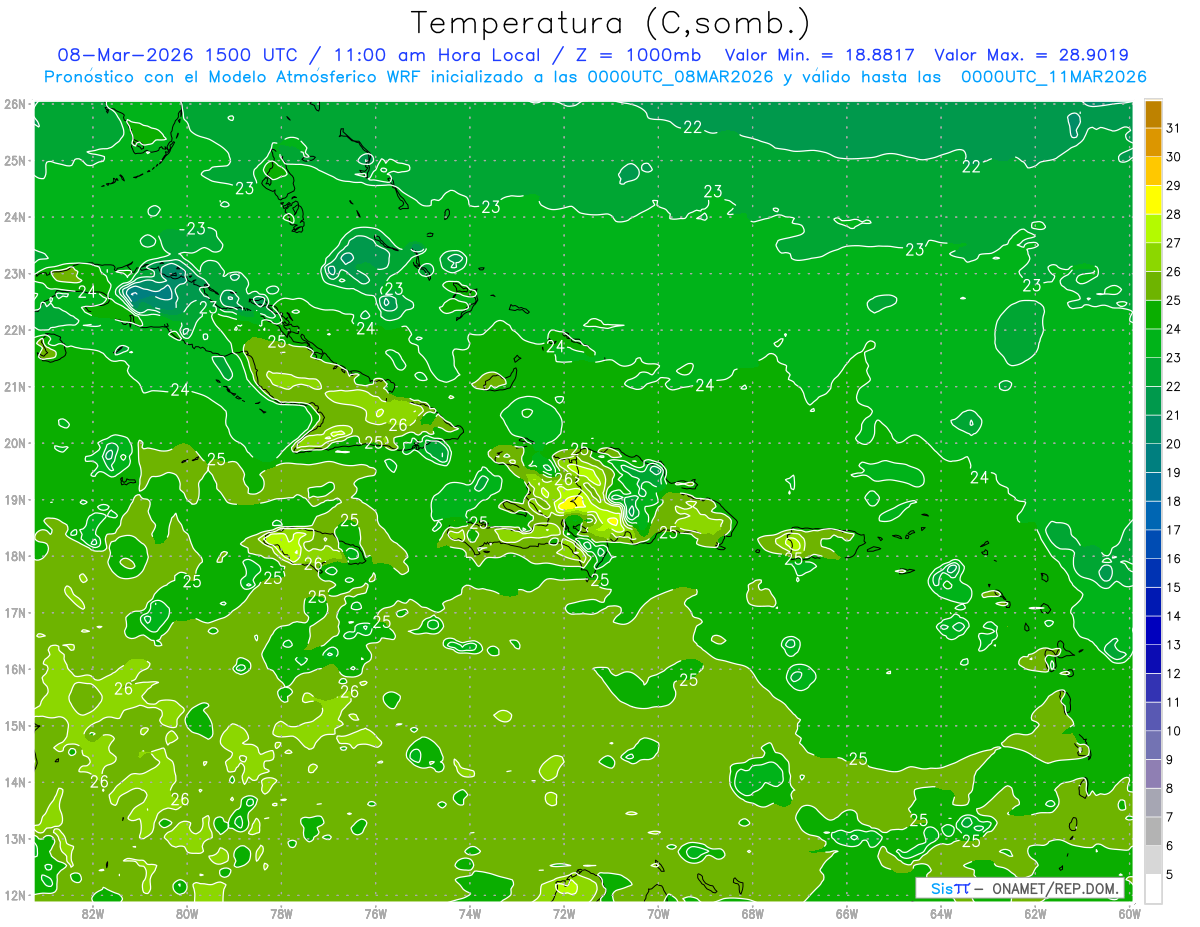
Task: Pick the purple swatch between 9 and 10
Action: point(1153,745)
